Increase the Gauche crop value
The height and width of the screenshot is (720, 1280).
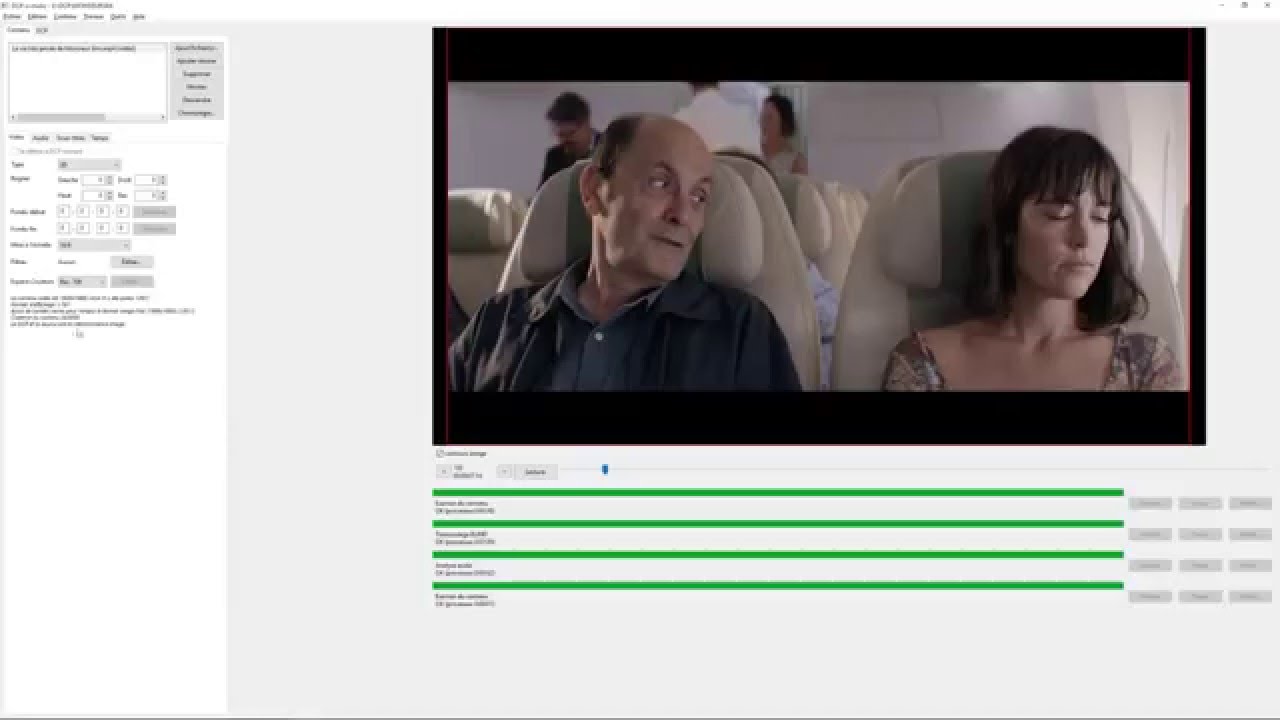(x=109, y=177)
